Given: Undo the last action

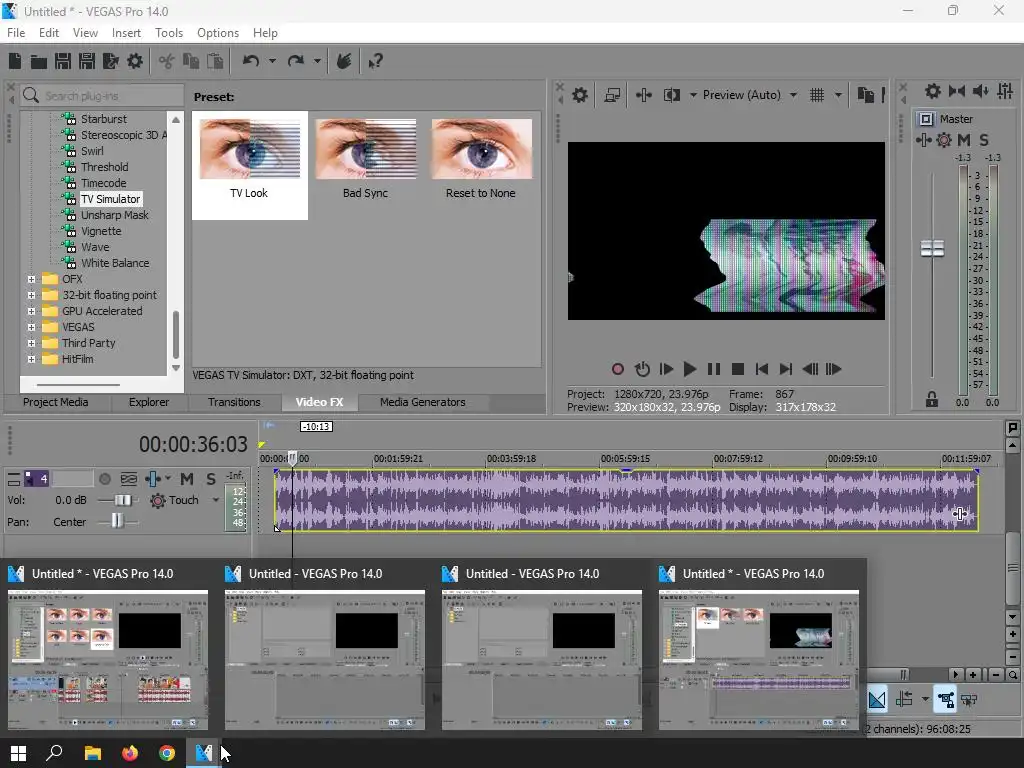Looking at the screenshot, I should 251,61.
